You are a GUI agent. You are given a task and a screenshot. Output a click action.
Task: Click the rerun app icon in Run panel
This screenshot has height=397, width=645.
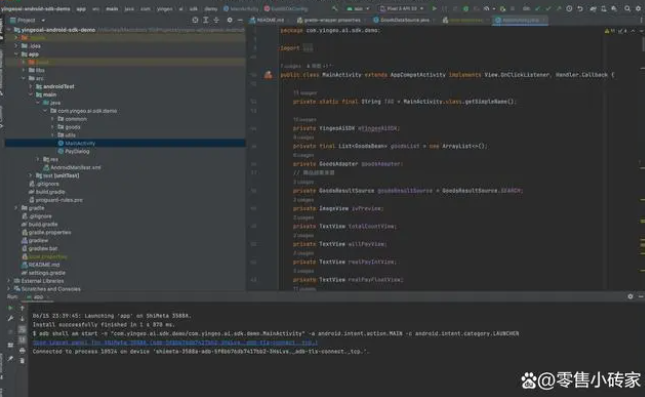pos(10,308)
